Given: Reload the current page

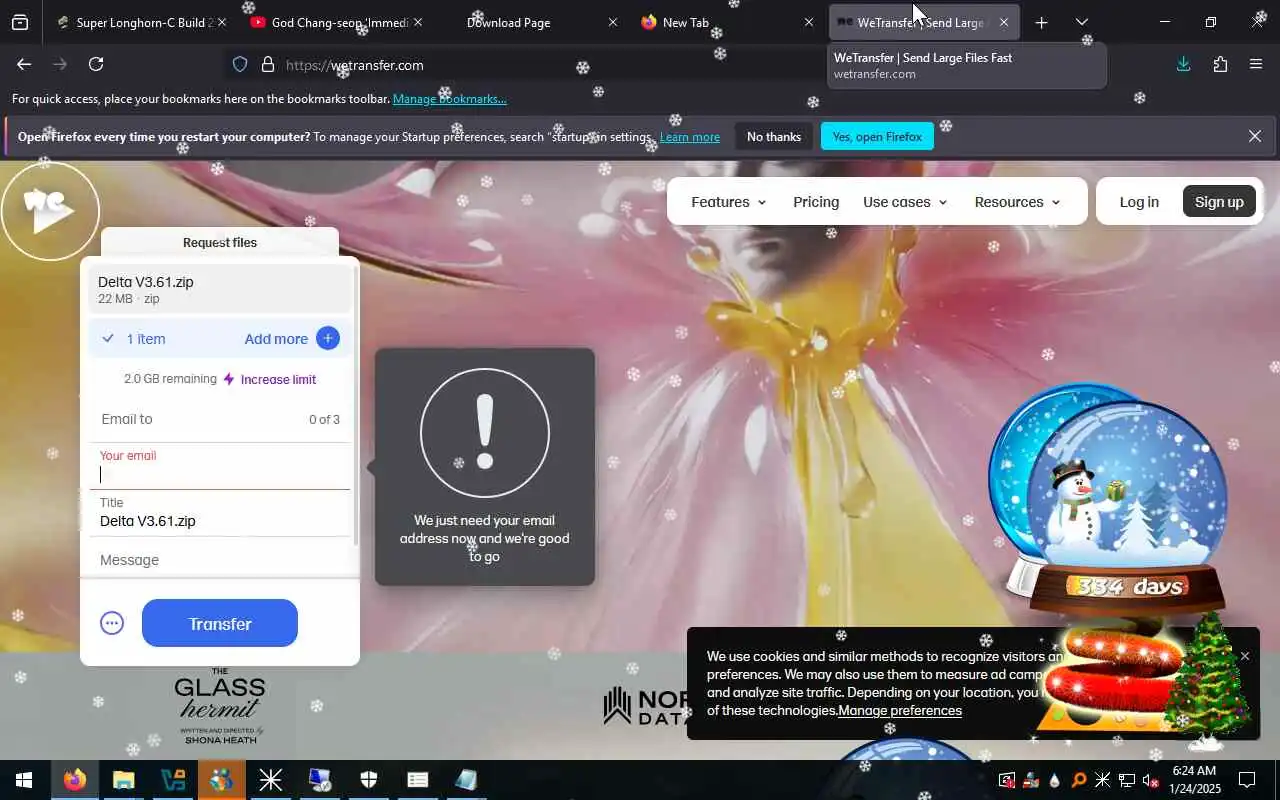Looking at the screenshot, I should [96, 64].
